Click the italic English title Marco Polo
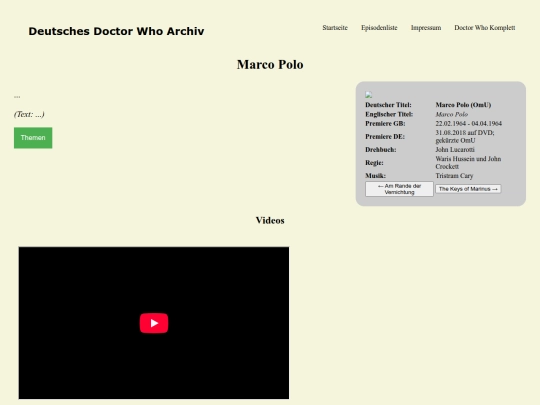Image resolution: width=540 pixels, height=405 pixels. (451, 114)
